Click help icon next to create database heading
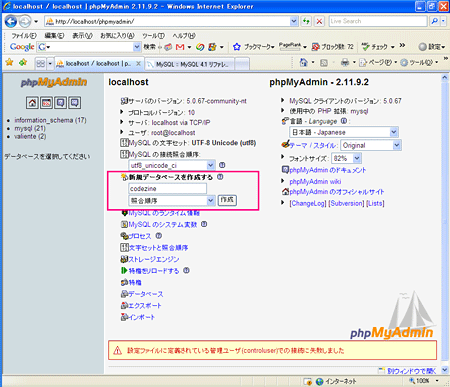 click(x=220, y=177)
